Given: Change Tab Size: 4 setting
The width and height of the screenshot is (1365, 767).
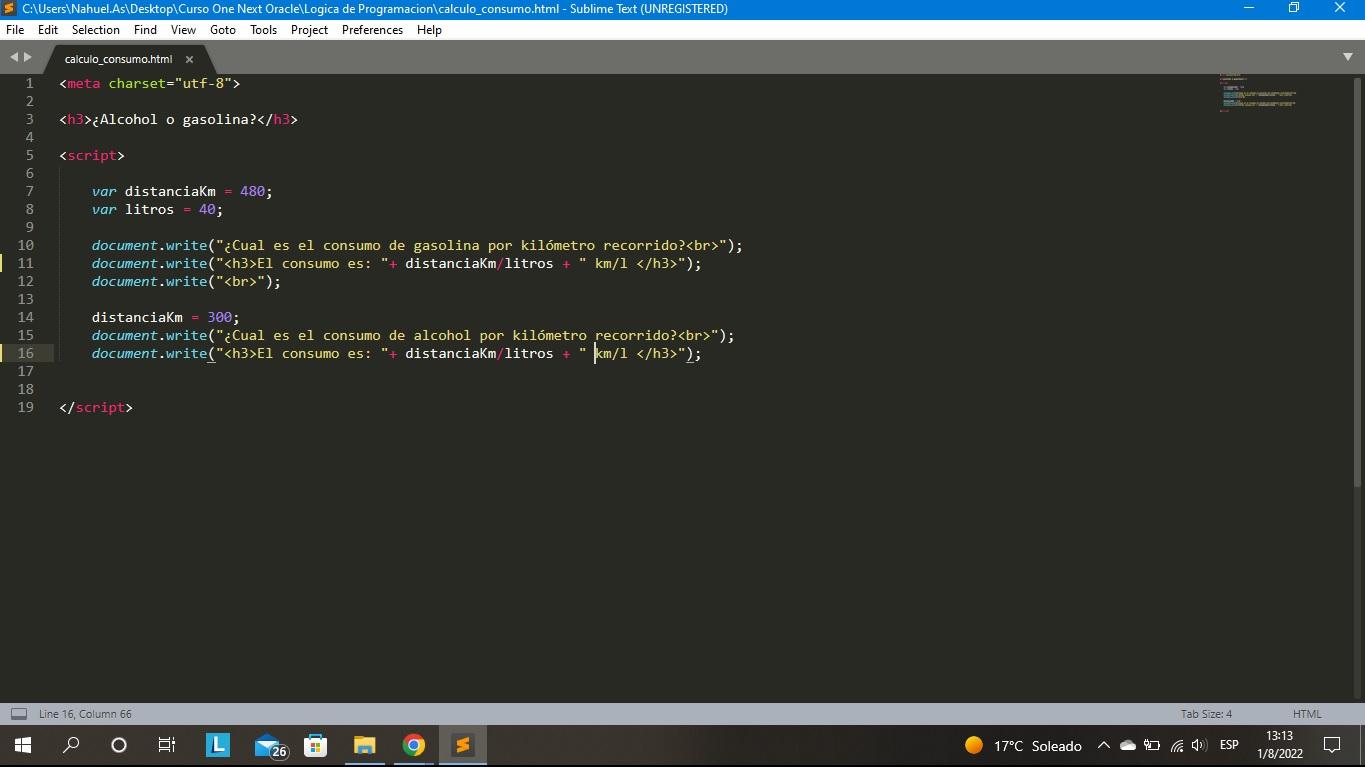Looking at the screenshot, I should (1206, 714).
